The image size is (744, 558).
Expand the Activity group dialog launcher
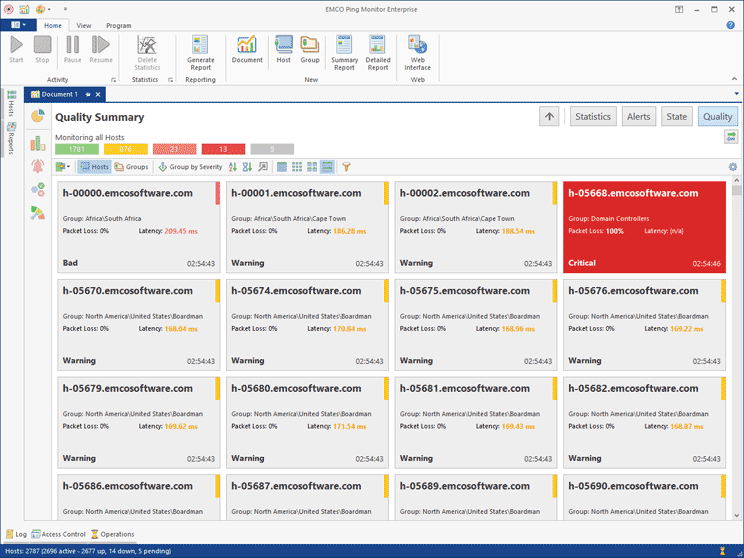click(113, 79)
